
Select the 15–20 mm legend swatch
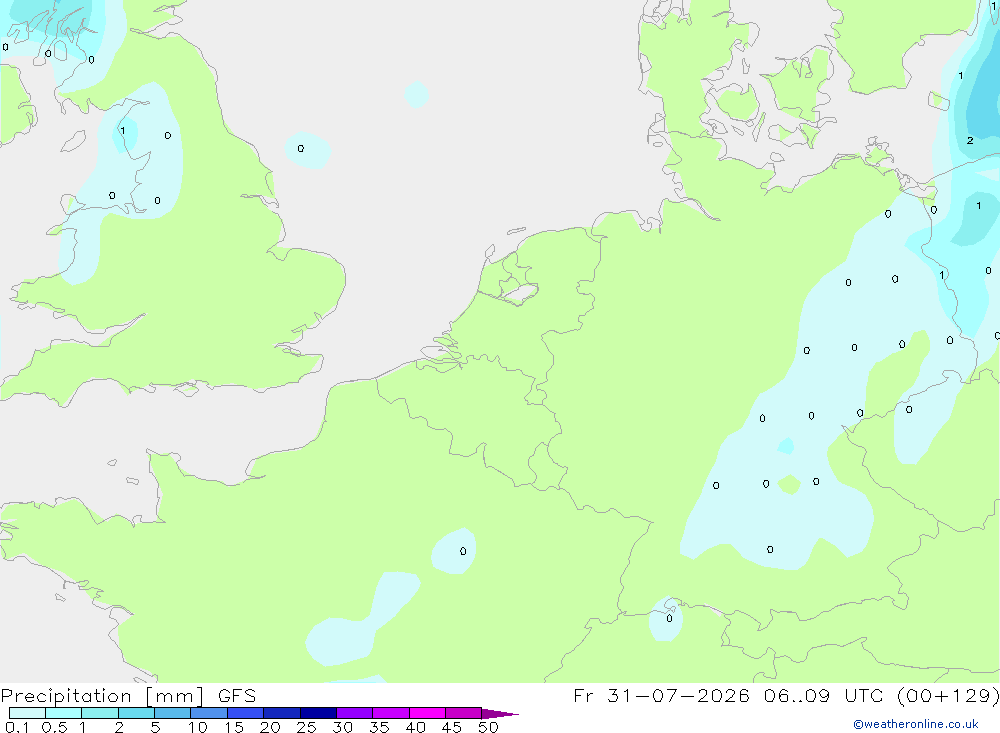(246, 713)
